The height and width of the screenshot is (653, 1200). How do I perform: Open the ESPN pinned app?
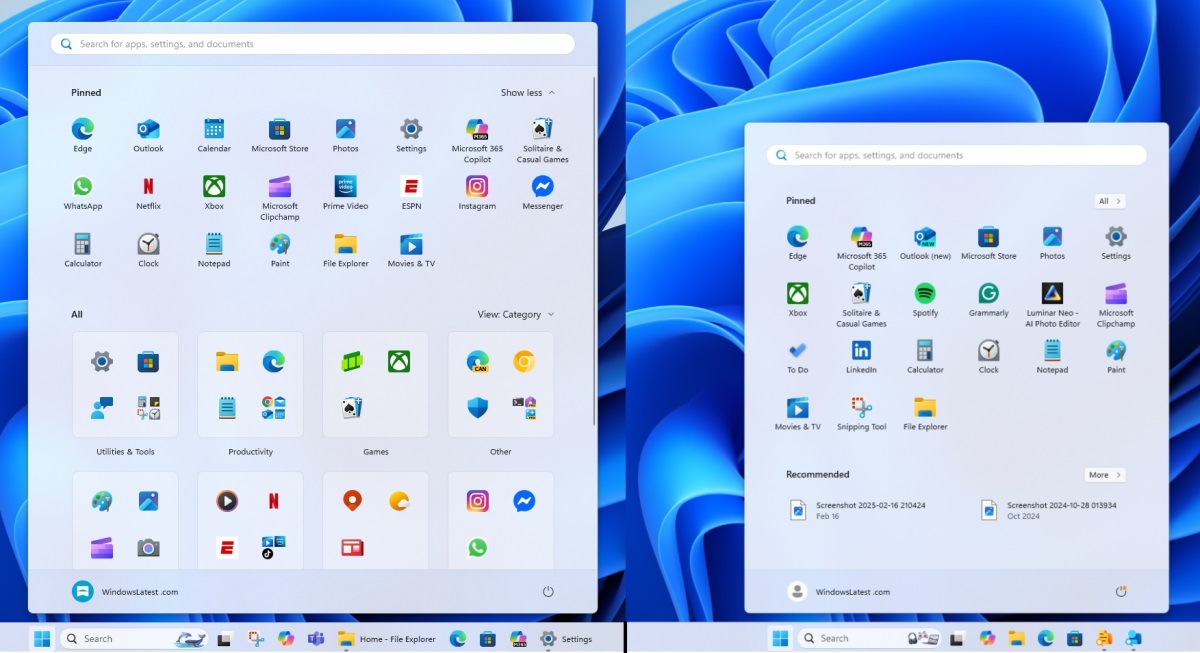(411, 193)
